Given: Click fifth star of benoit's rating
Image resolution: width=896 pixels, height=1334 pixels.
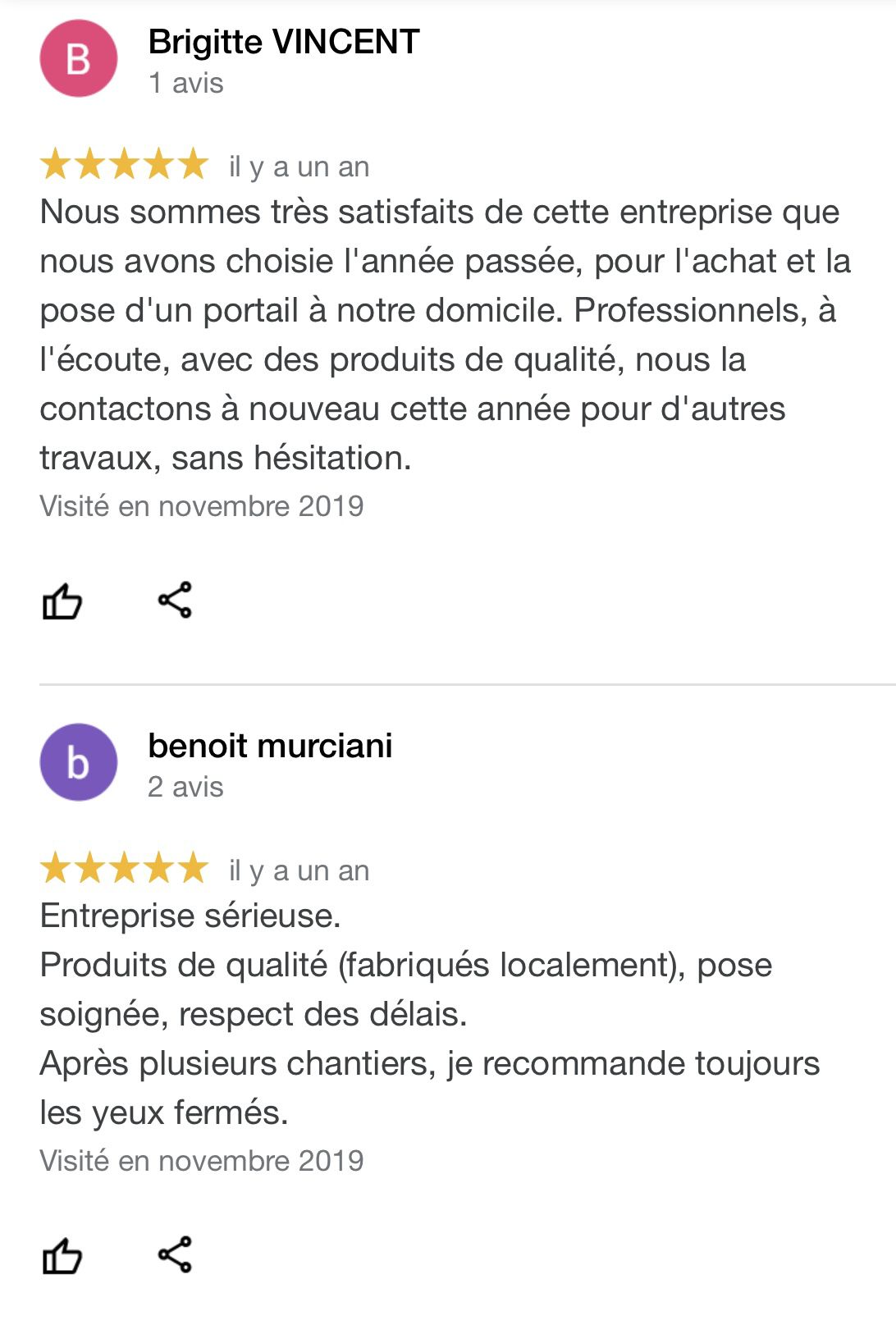Looking at the screenshot, I should [x=194, y=868].
